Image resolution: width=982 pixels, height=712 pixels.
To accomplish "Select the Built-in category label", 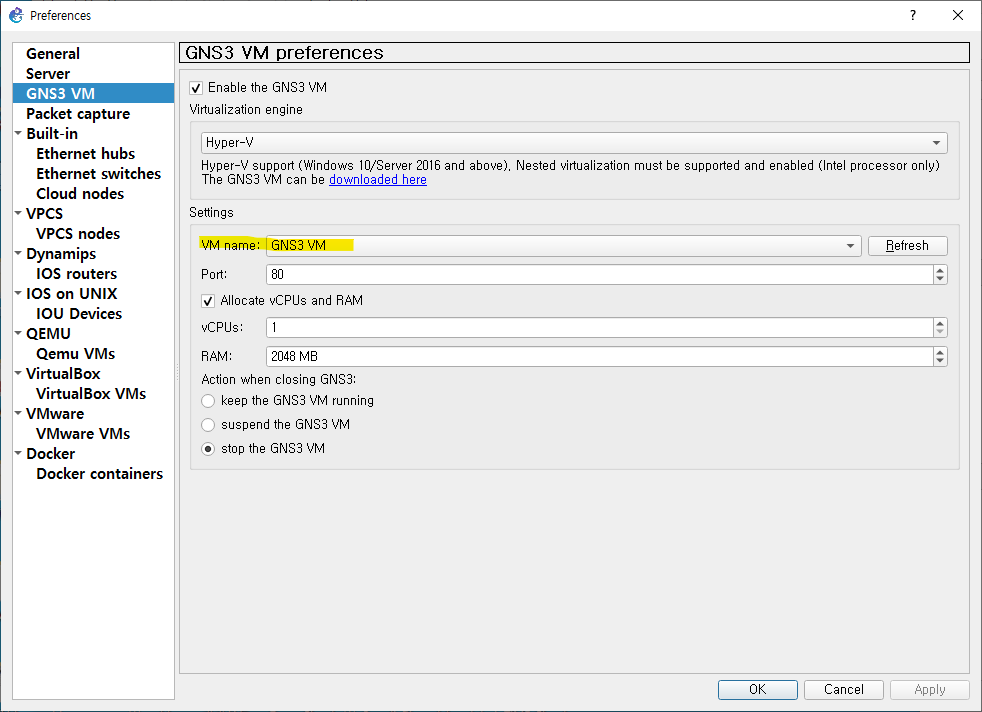I will tap(52, 134).
